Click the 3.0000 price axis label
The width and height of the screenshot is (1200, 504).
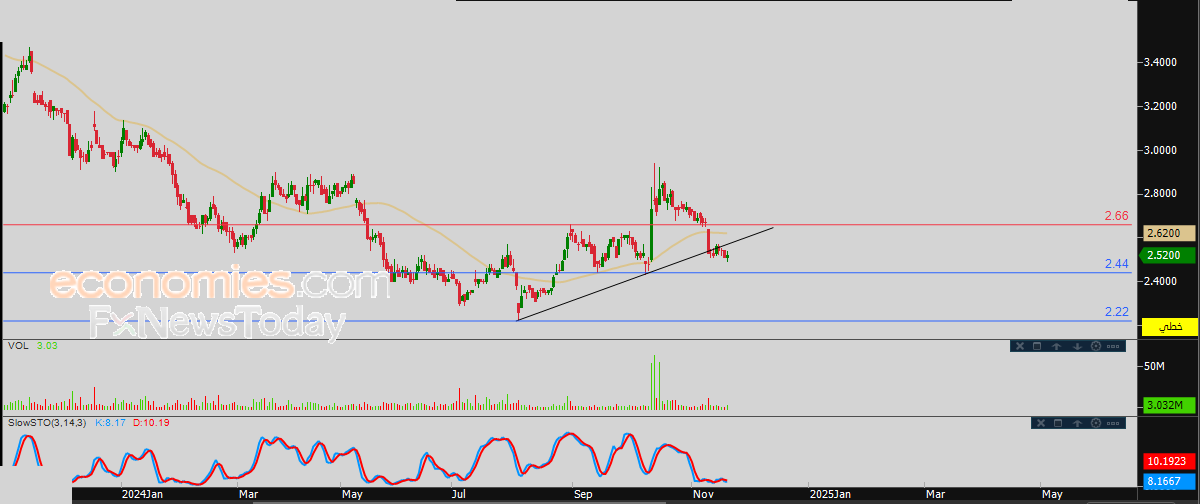[1160, 150]
